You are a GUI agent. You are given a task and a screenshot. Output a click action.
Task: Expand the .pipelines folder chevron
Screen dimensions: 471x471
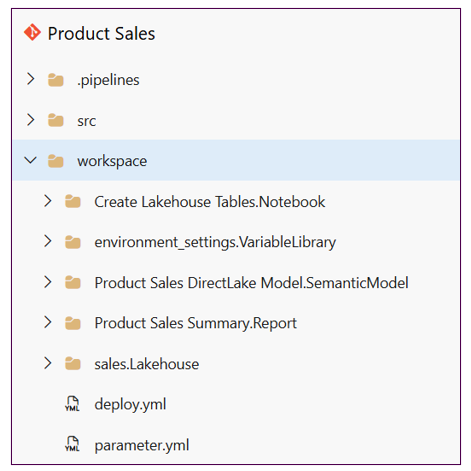click(x=31, y=79)
